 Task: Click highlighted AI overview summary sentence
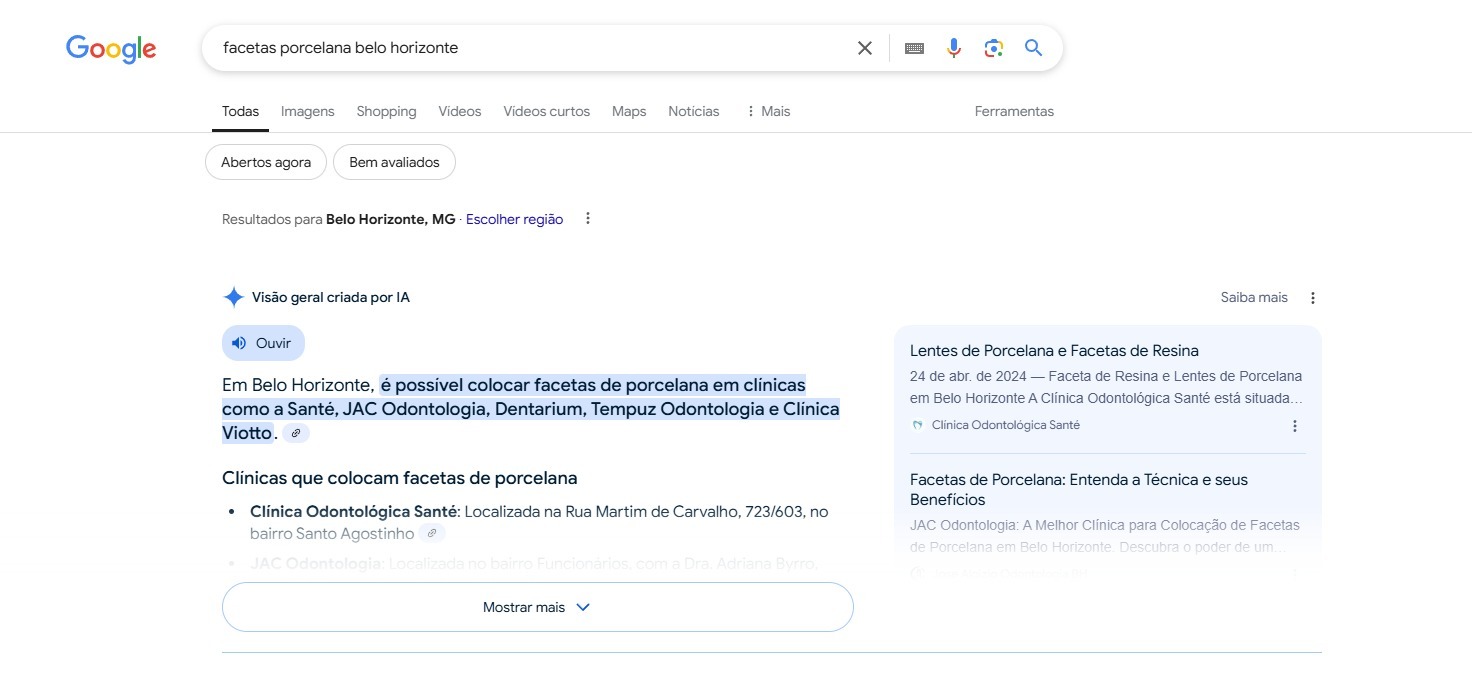(531, 409)
